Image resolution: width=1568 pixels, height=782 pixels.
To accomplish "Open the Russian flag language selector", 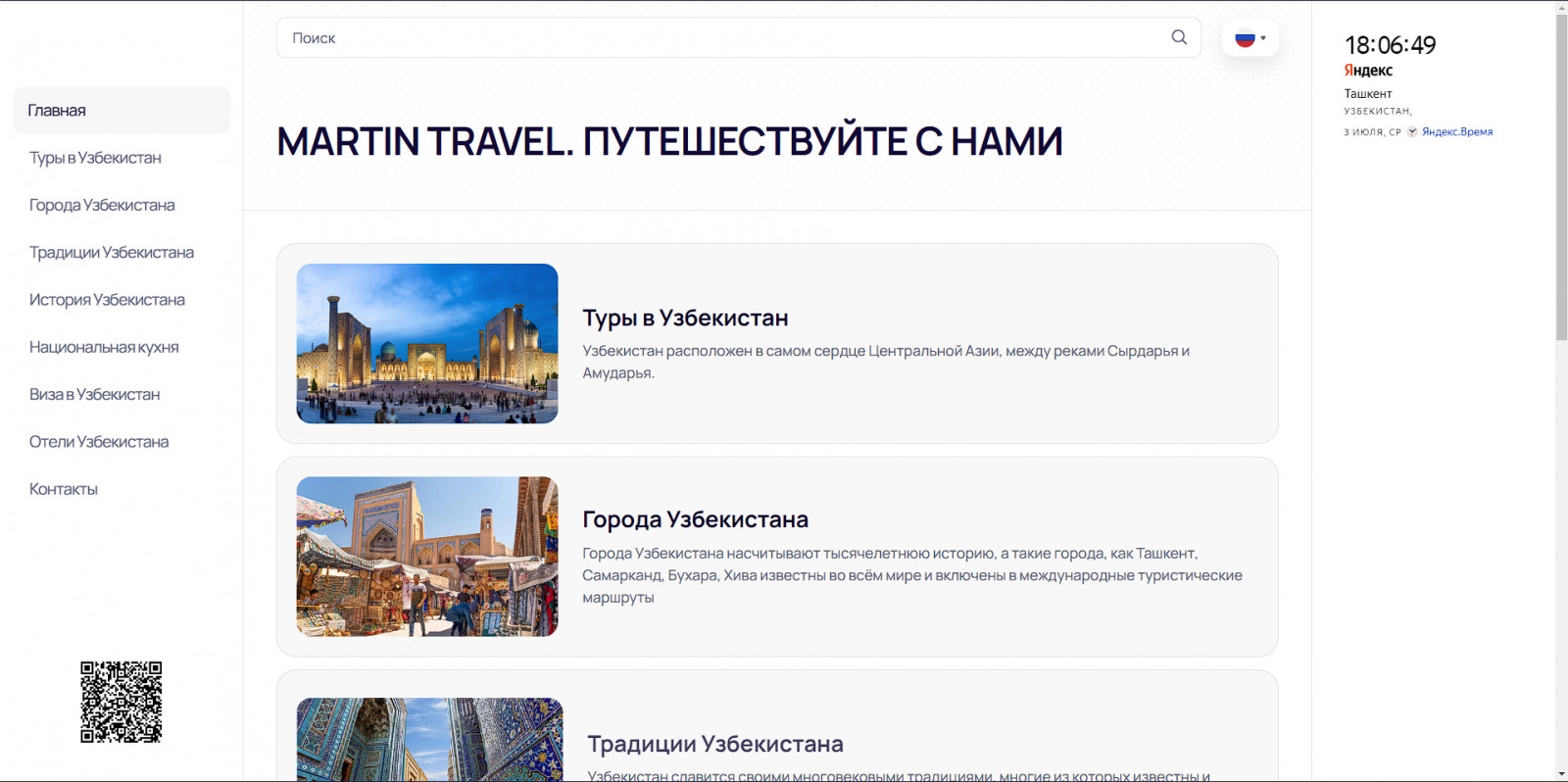I will pyautogui.click(x=1250, y=38).
